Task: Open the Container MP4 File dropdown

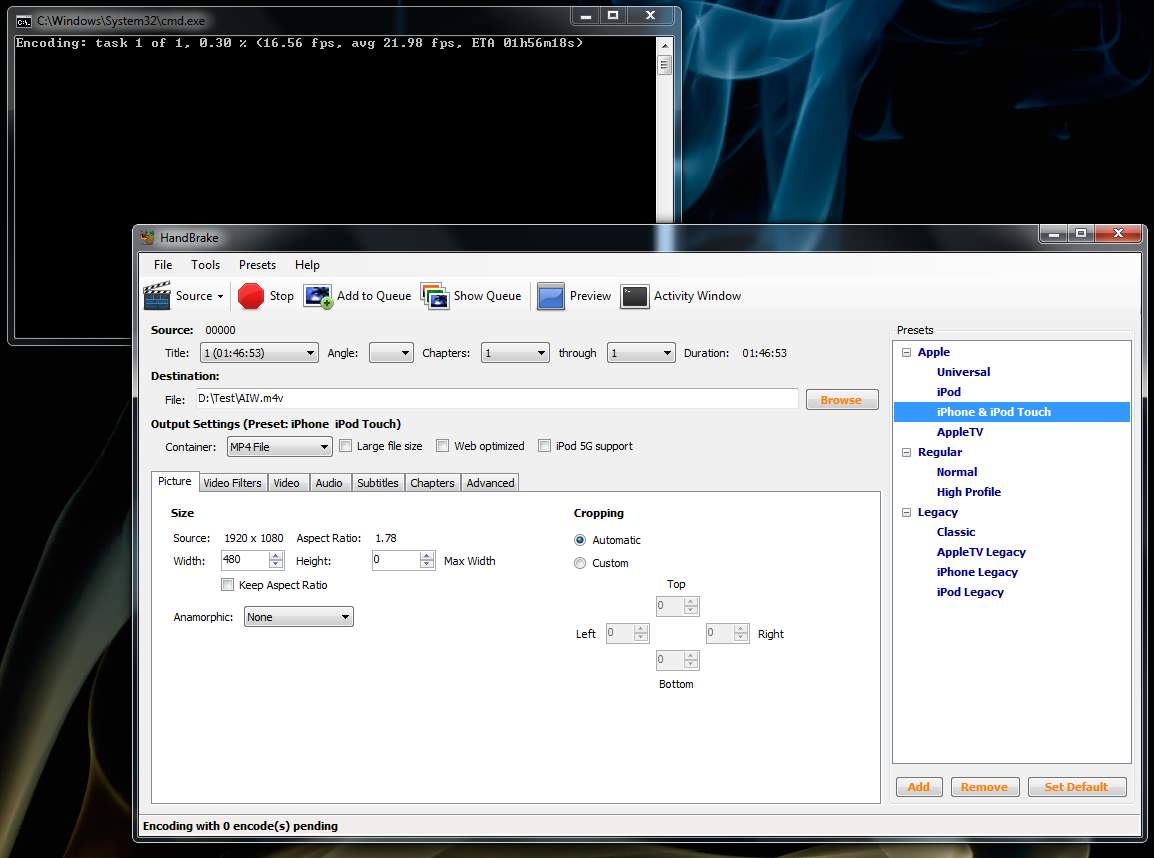Action: 279,447
